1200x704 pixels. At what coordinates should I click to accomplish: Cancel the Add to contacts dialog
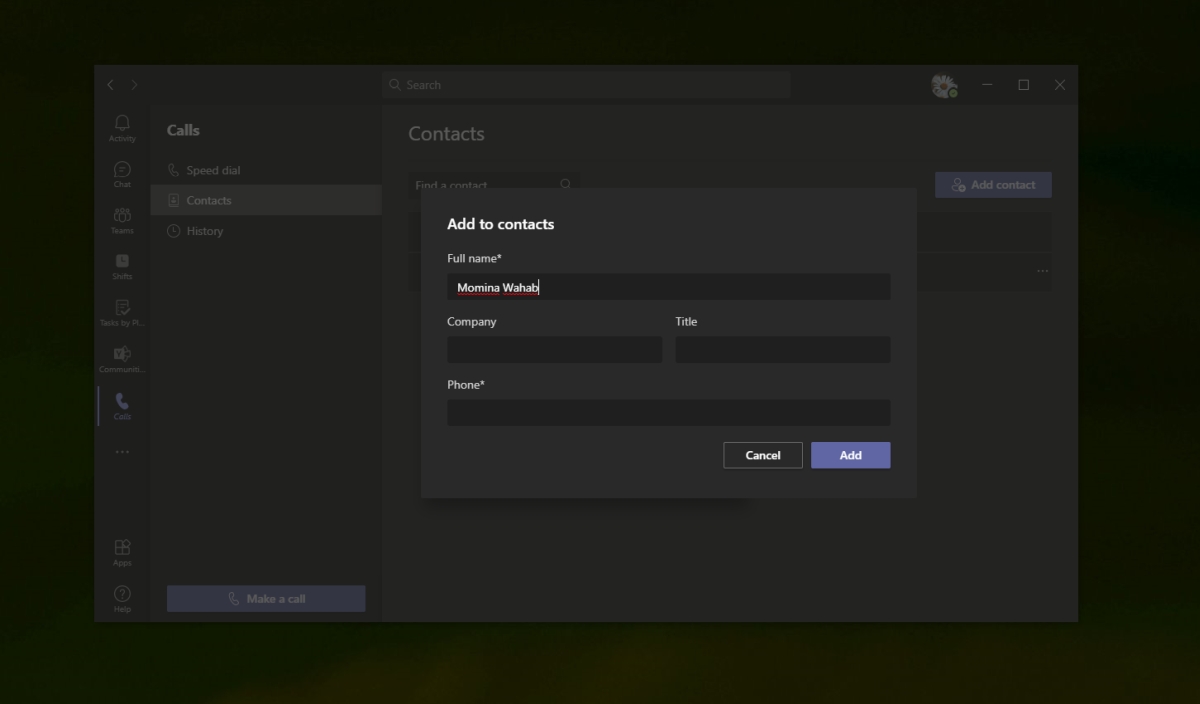coord(763,455)
